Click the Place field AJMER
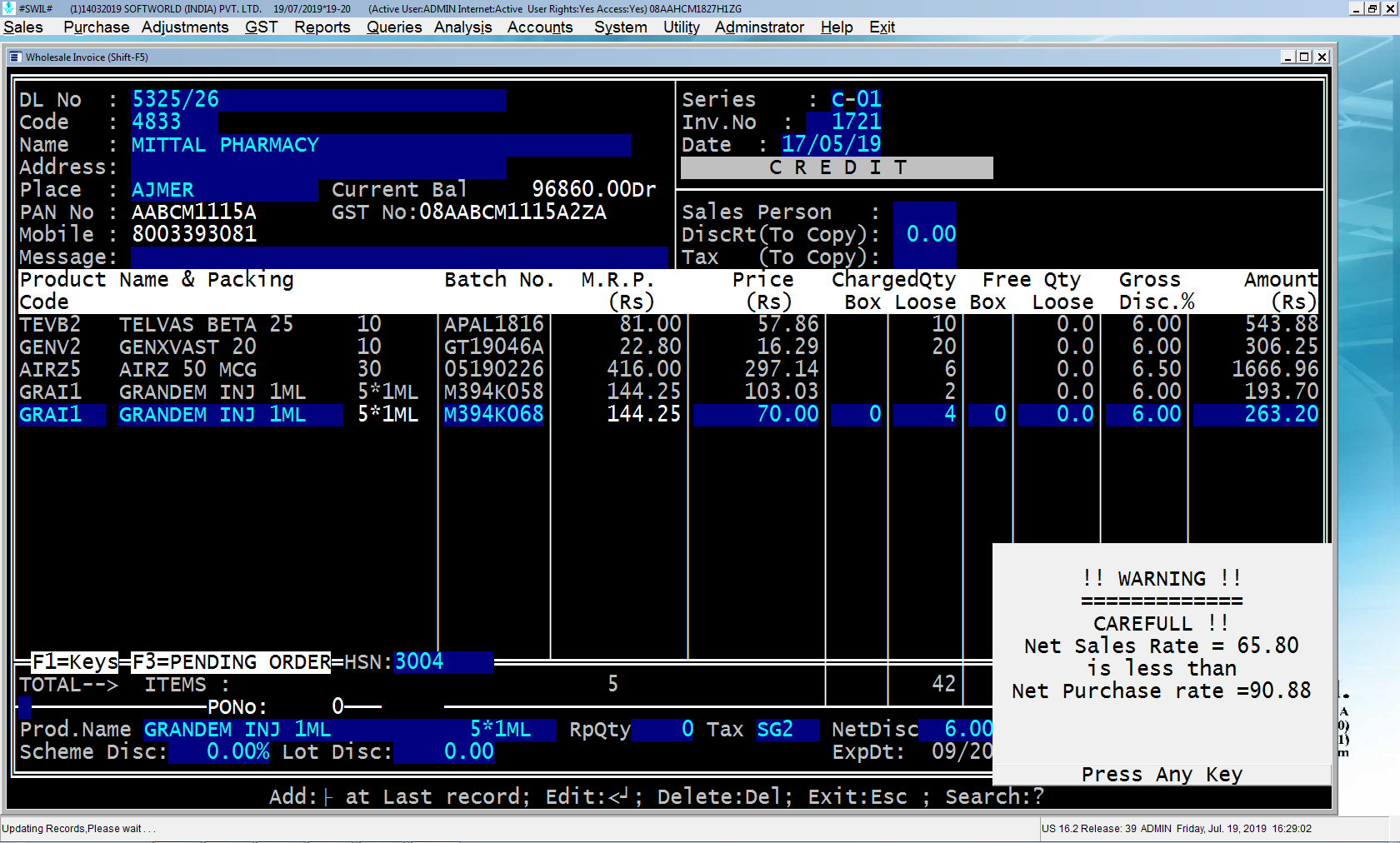The width and height of the screenshot is (1400, 843). [x=224, y=190]
